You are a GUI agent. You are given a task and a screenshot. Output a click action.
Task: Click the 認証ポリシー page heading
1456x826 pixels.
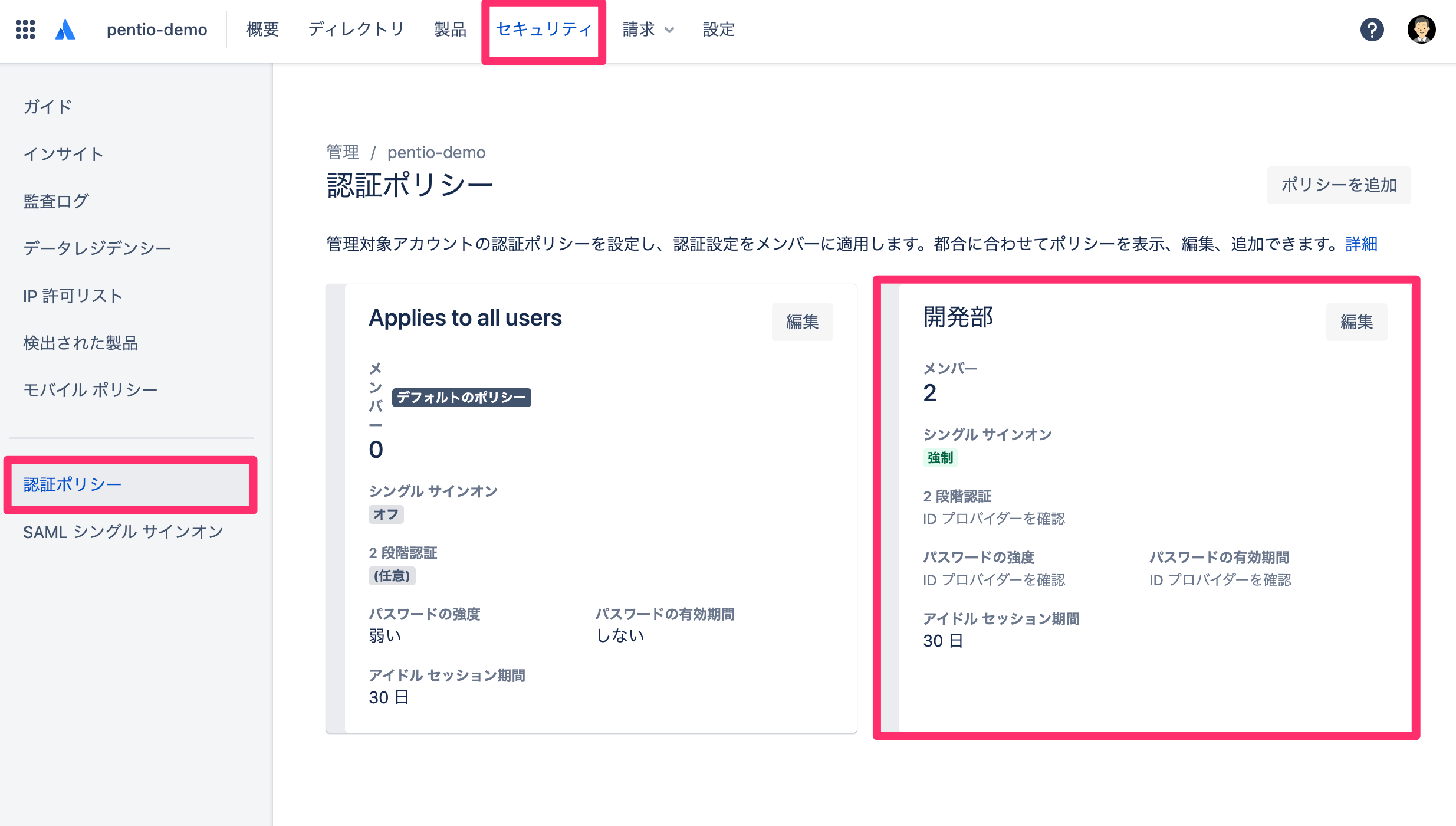click(x=410, y=185)
